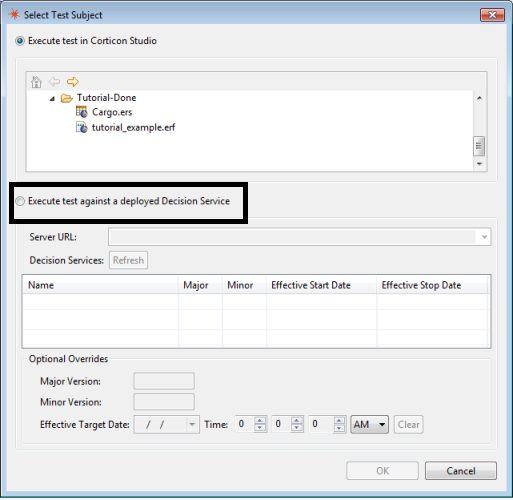The width and height of the screenshot is (513, 500).
Task: Increase the seconds time spinner
Action: [x=339, y=421]
